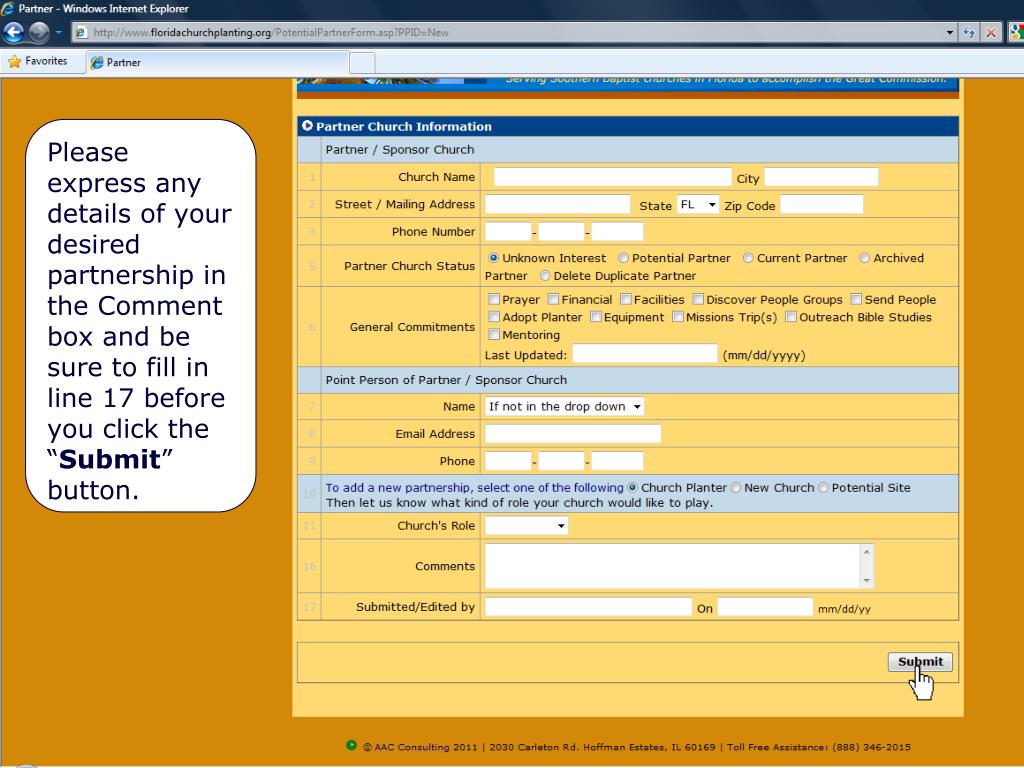1024x768 pixels.
Task: Click the 'AAC Consulting 2011' footer text
Action: 425,747
